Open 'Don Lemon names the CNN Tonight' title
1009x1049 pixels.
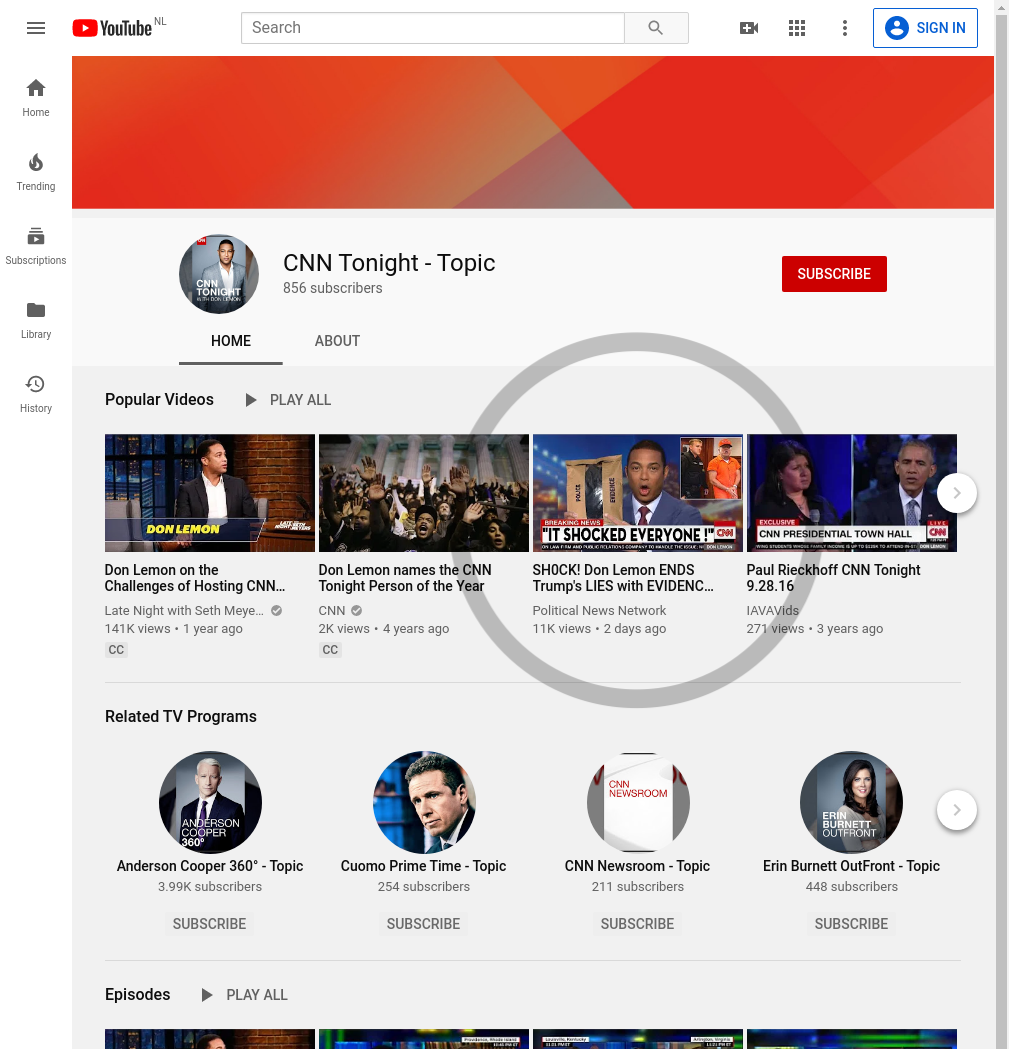[x=405, y=578]
